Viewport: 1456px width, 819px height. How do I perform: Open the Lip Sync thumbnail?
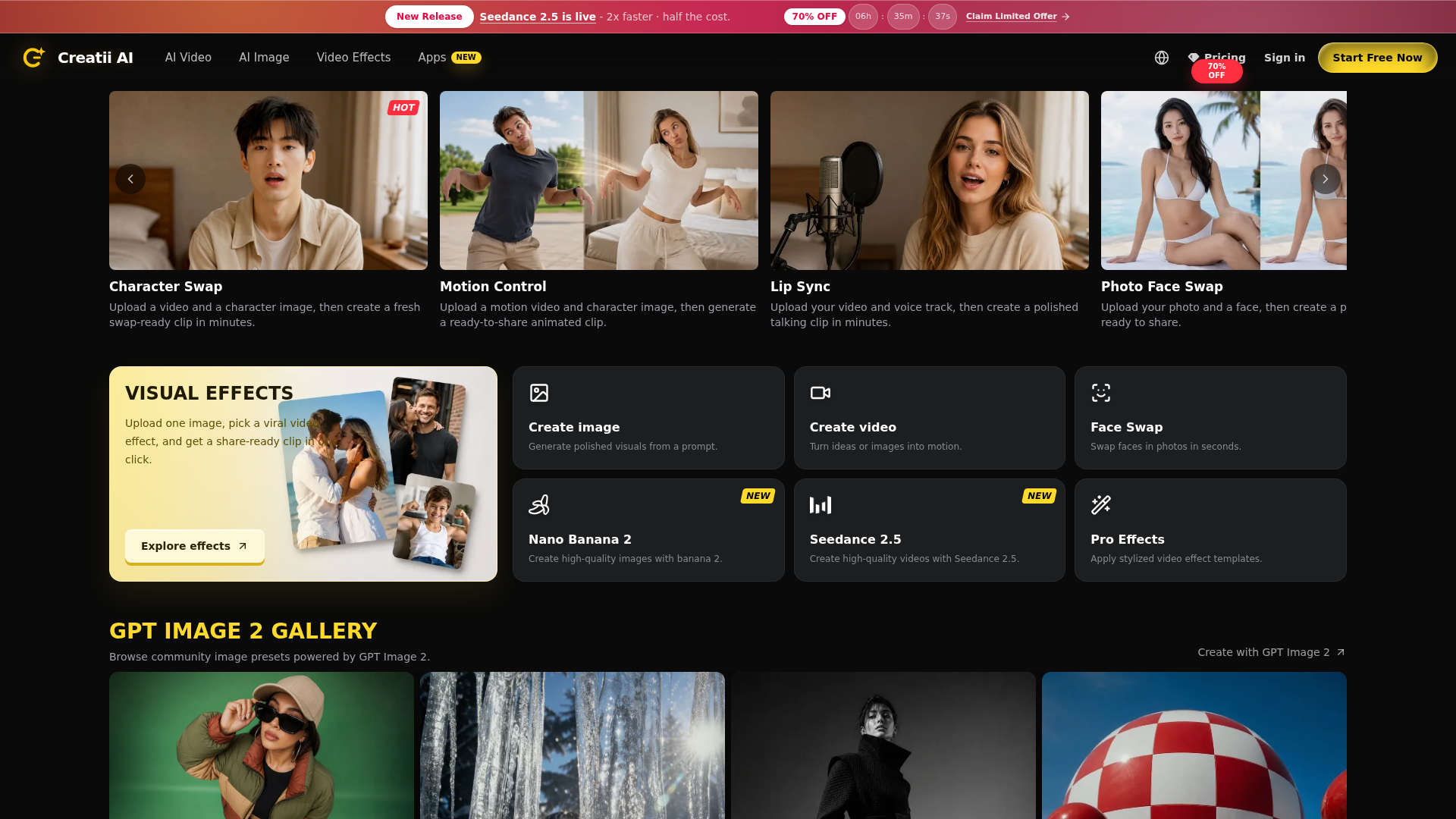[930, 180]
